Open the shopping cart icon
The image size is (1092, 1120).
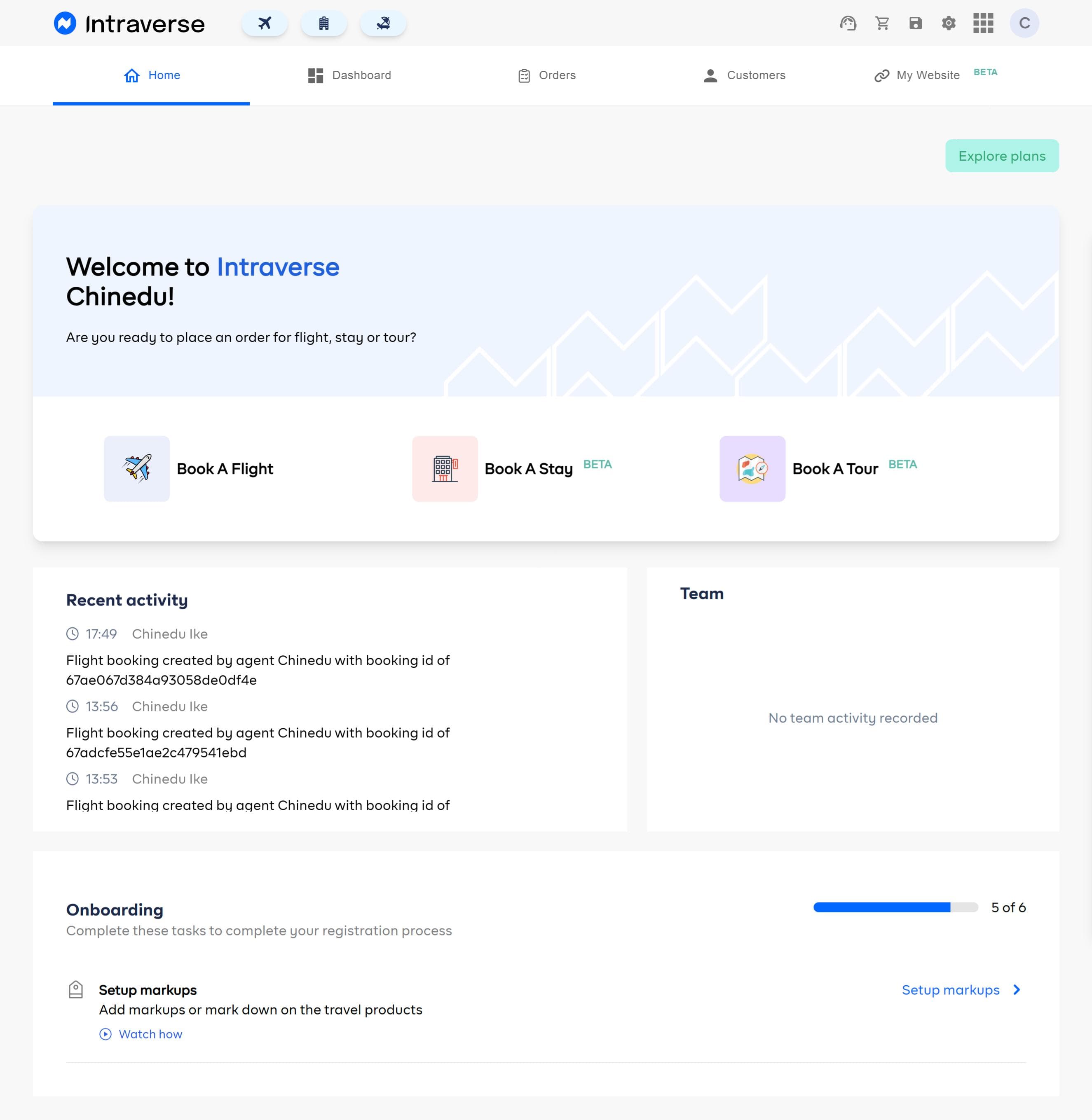(882, 23)
